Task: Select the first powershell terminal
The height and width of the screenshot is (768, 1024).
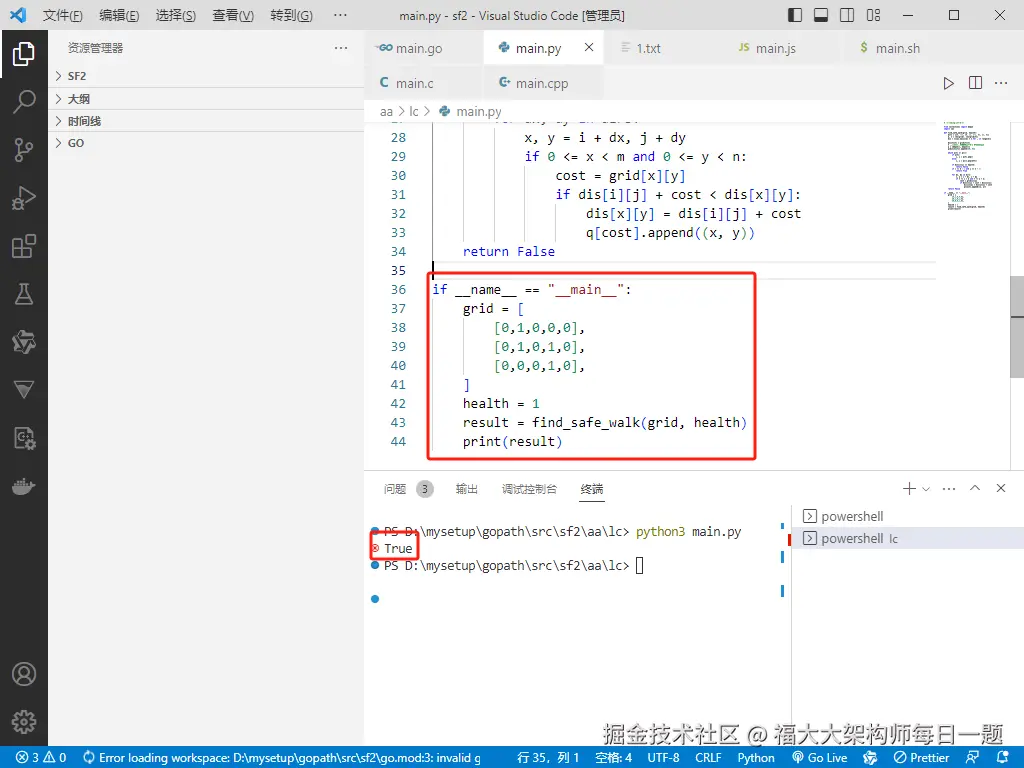Action: [x=908, y=516]
